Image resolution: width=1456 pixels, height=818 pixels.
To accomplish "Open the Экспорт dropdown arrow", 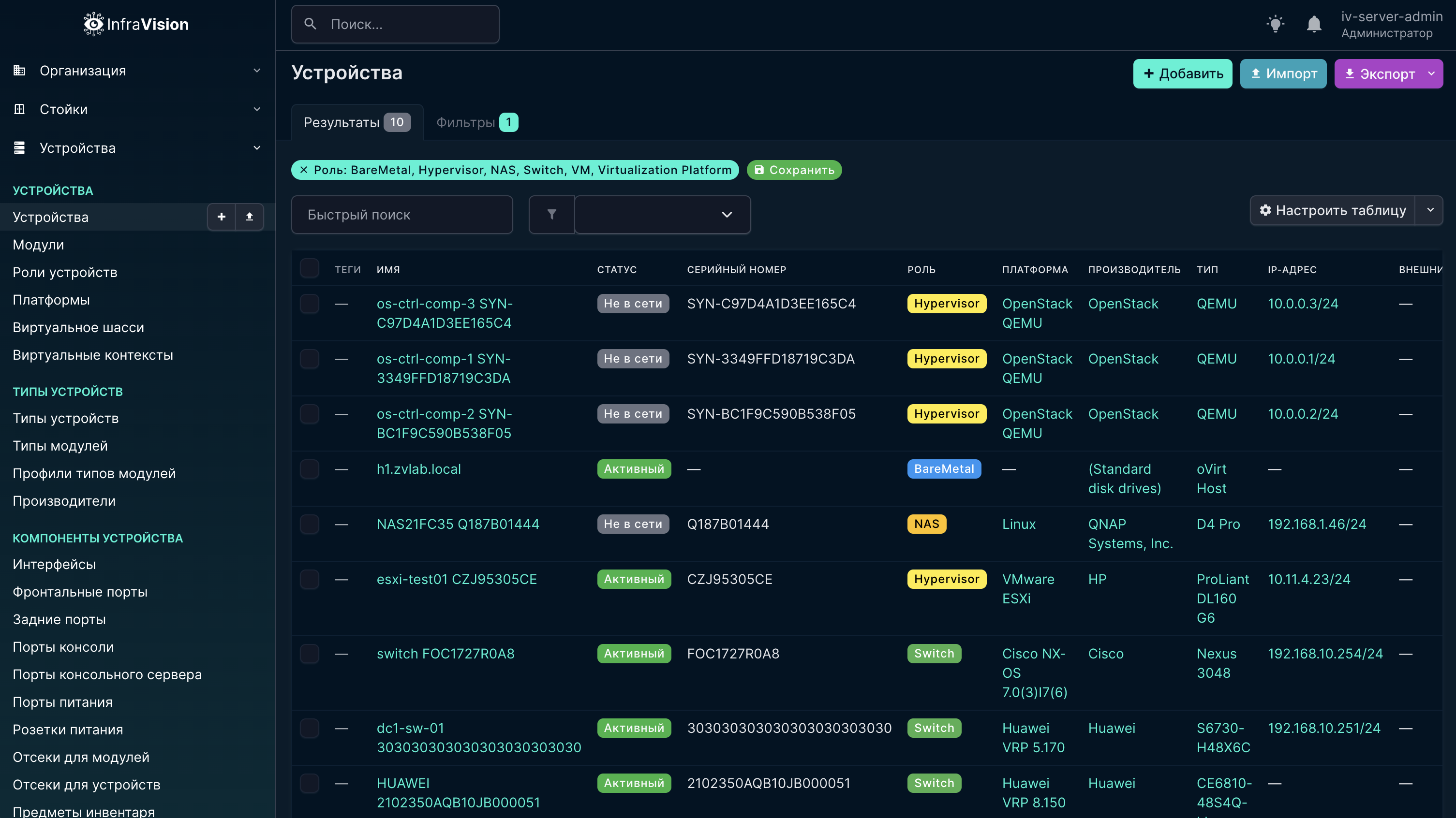I will click(1431, 74).
